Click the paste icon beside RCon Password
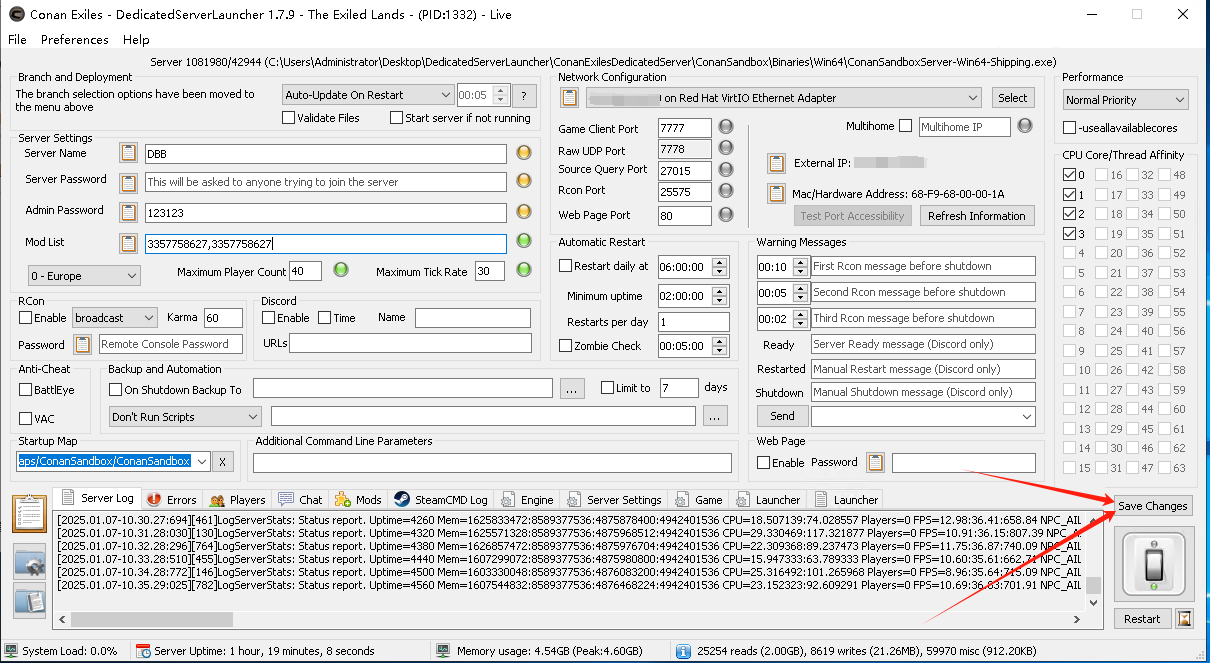This screenshot has height=663, width=1210. (83, 344)
